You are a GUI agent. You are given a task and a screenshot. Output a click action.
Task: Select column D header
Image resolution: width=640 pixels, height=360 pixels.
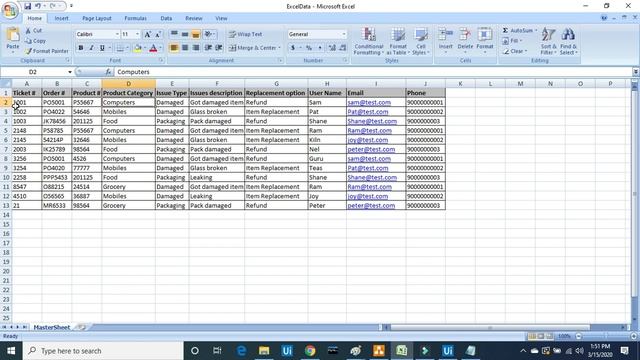point(129,84)
